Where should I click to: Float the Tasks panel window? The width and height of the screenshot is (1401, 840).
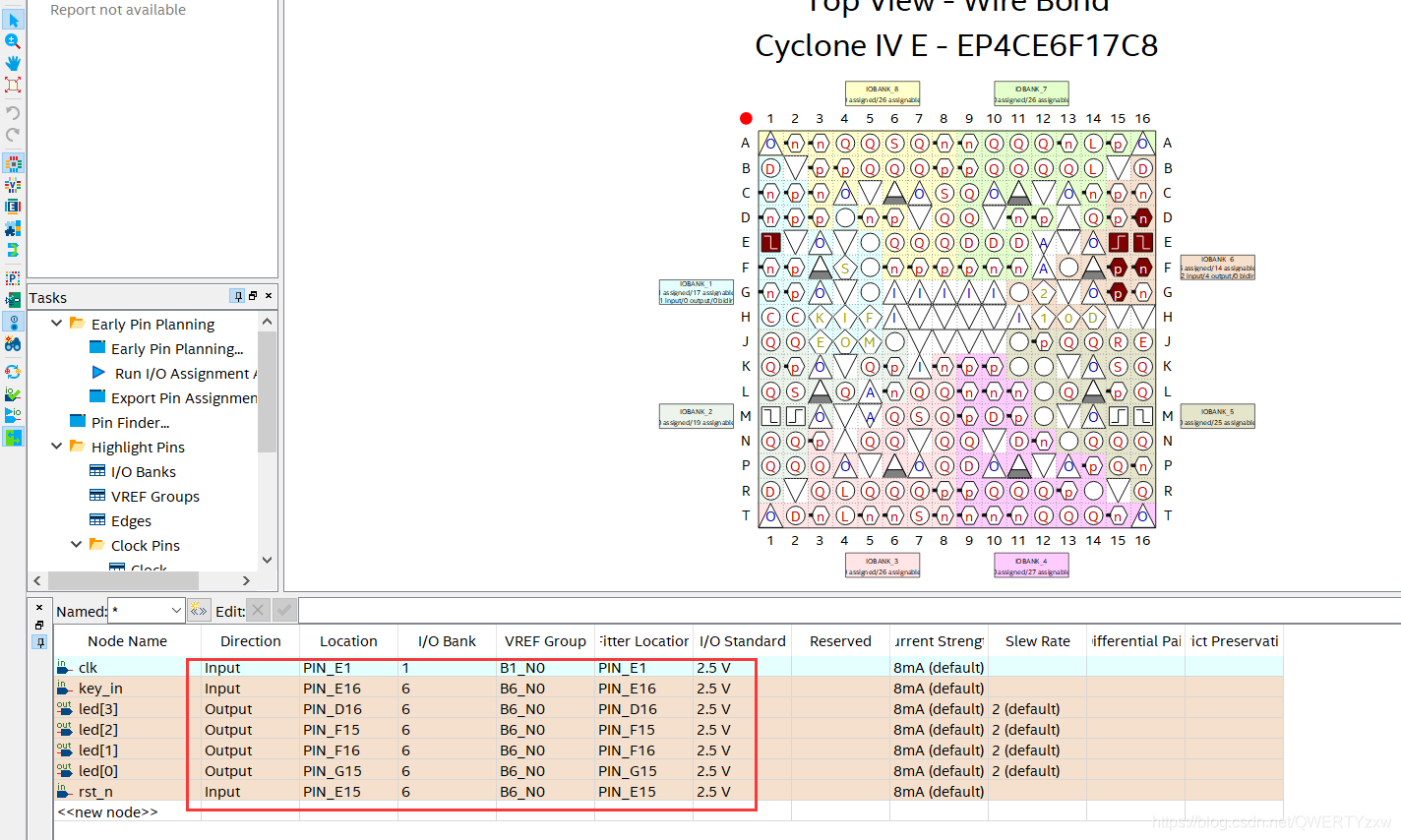253,296
